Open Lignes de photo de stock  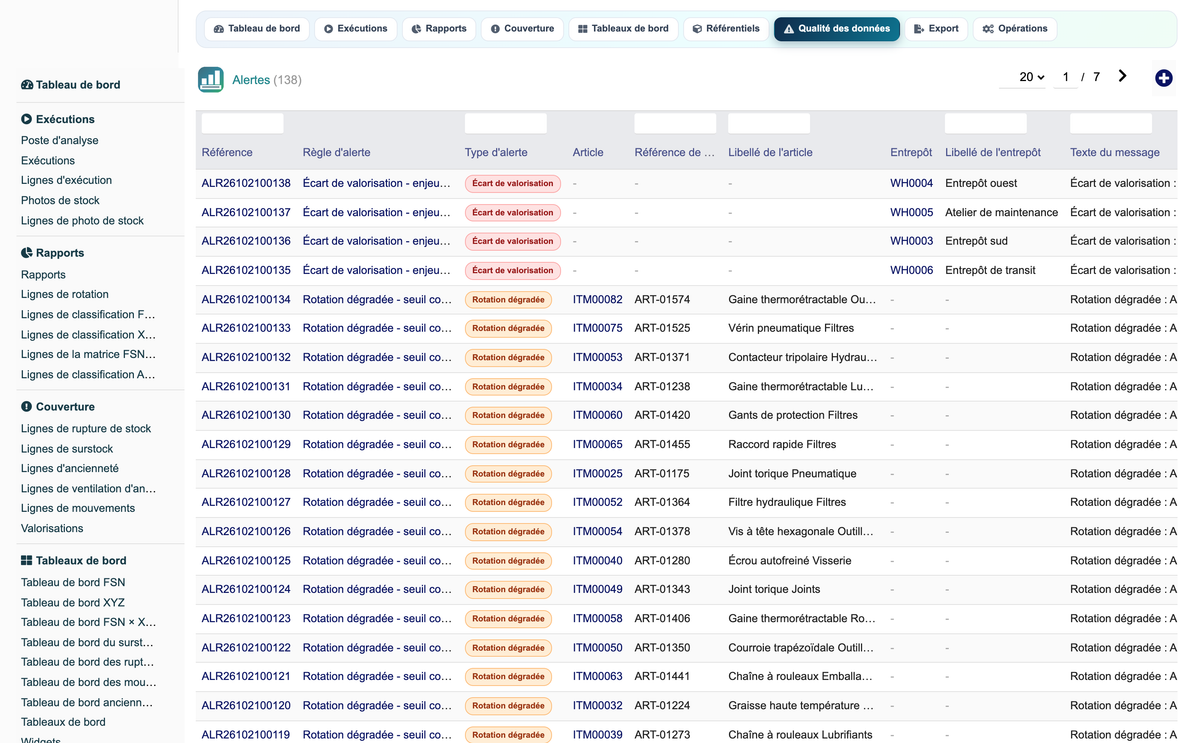point(82,221)
